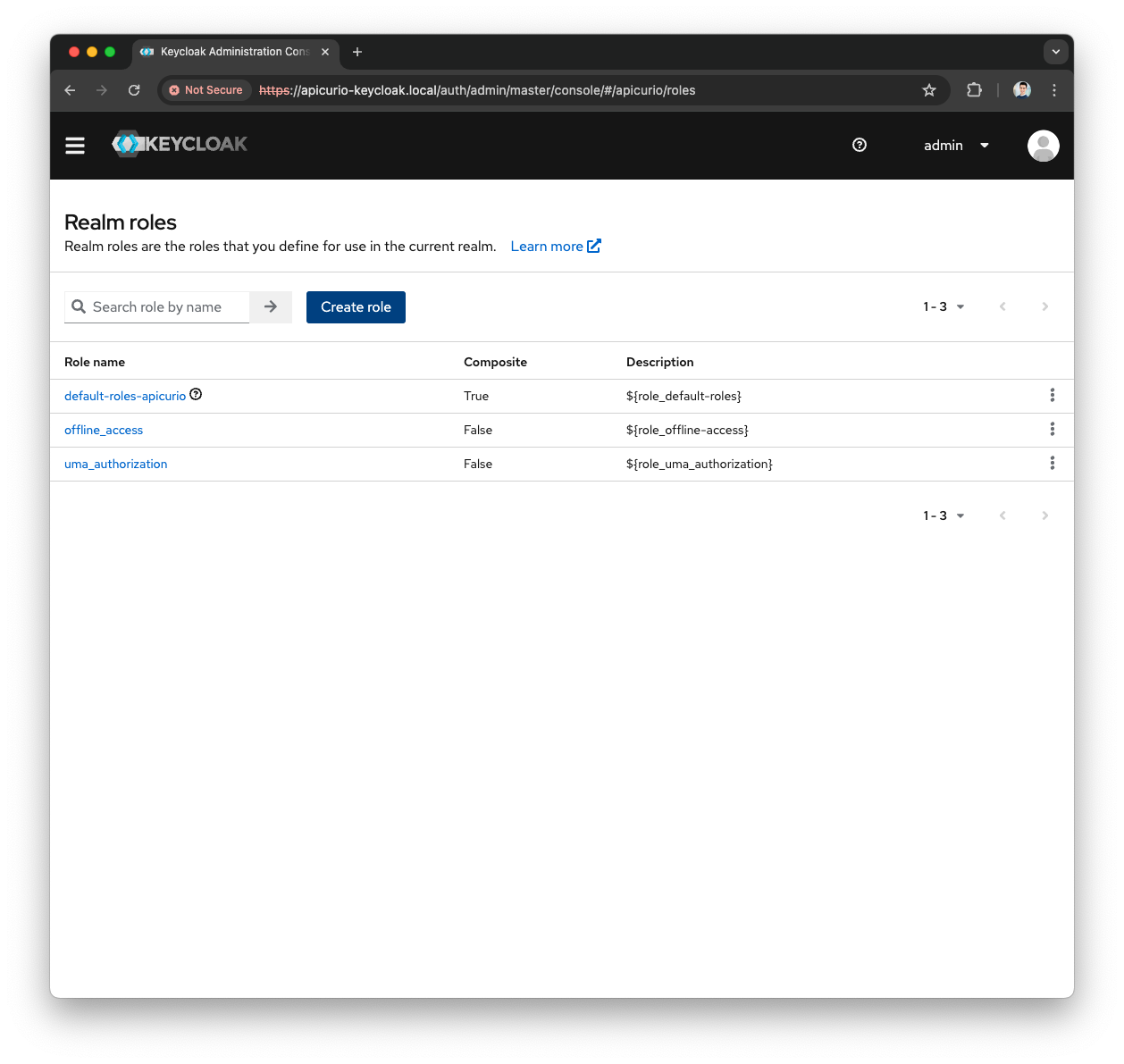
Task: Open the kebab menu for offline_access
Action: coord(1052,429)
